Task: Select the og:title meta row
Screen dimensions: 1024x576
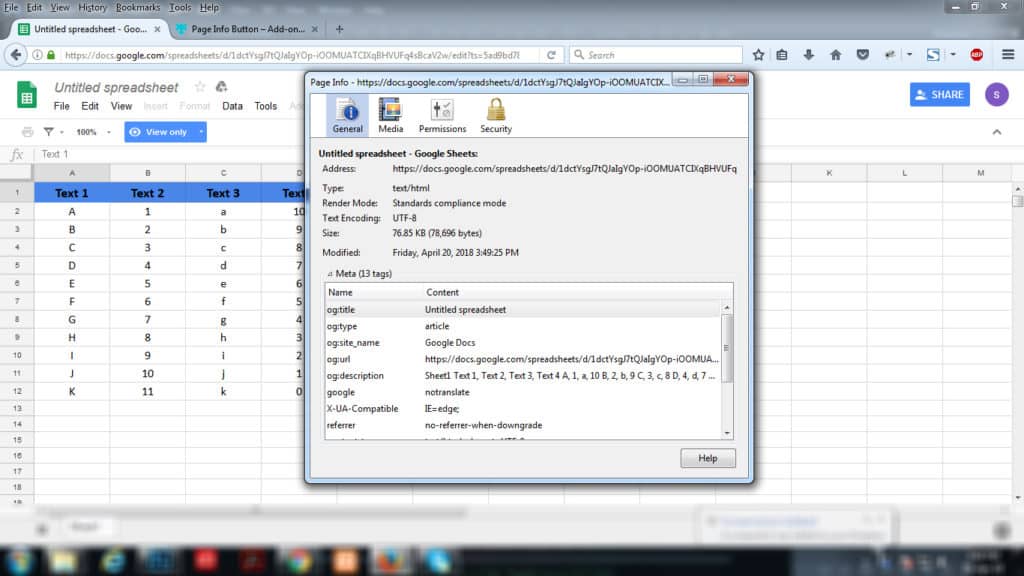Action: [522, 310]
